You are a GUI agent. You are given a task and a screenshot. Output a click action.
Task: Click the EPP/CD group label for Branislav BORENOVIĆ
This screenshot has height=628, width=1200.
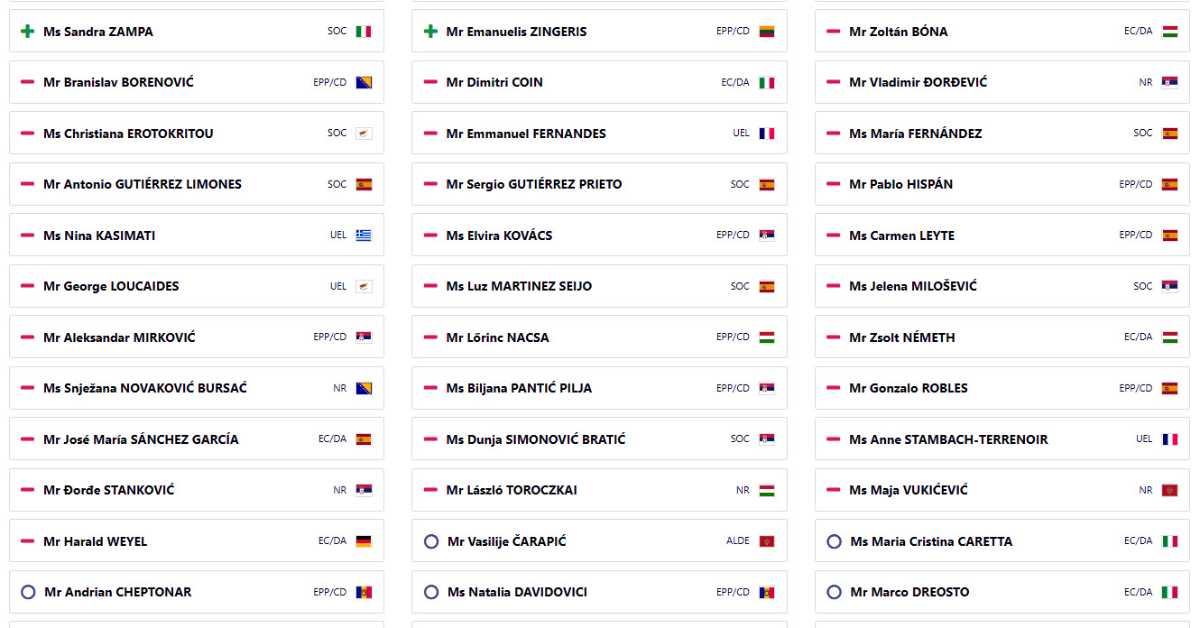329,83
